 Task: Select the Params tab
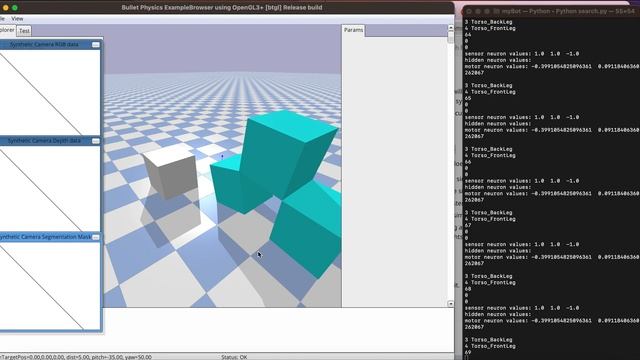(353, 30)
